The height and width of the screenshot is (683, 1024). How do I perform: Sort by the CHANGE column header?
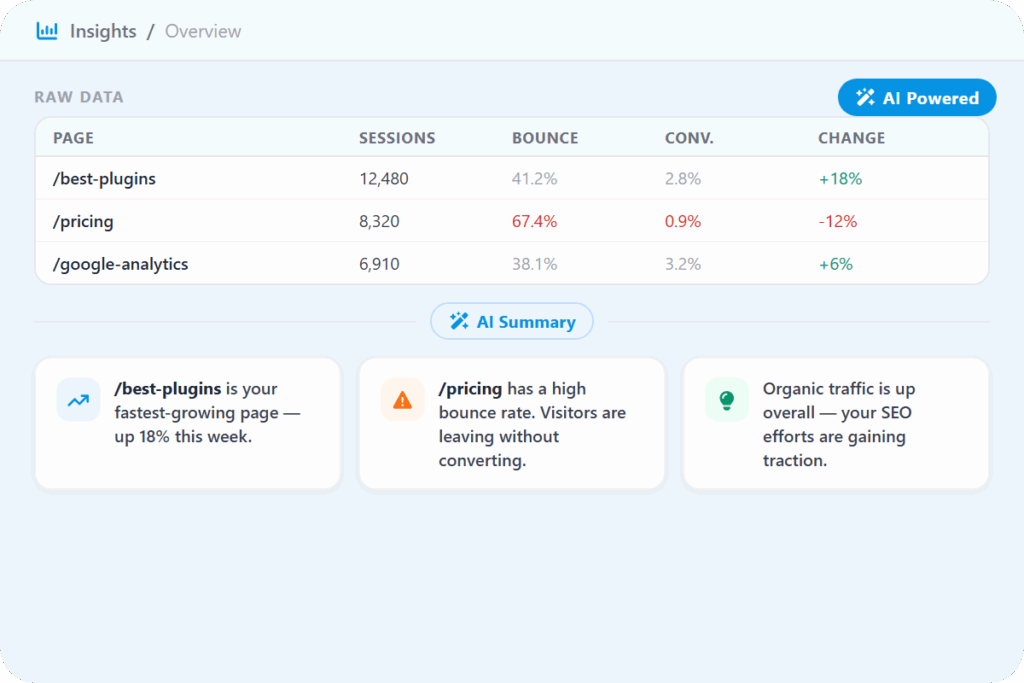(x=851, y=138)
